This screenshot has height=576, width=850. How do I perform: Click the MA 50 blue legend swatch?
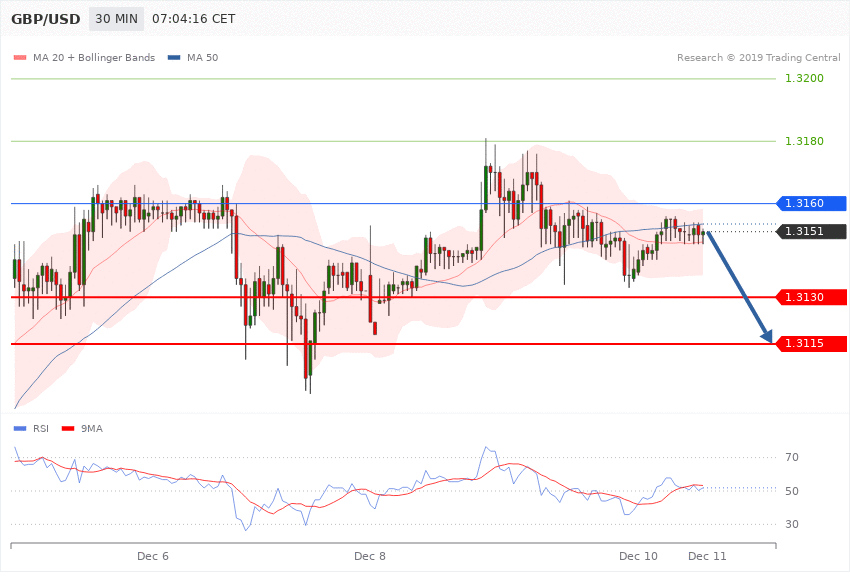174,57
